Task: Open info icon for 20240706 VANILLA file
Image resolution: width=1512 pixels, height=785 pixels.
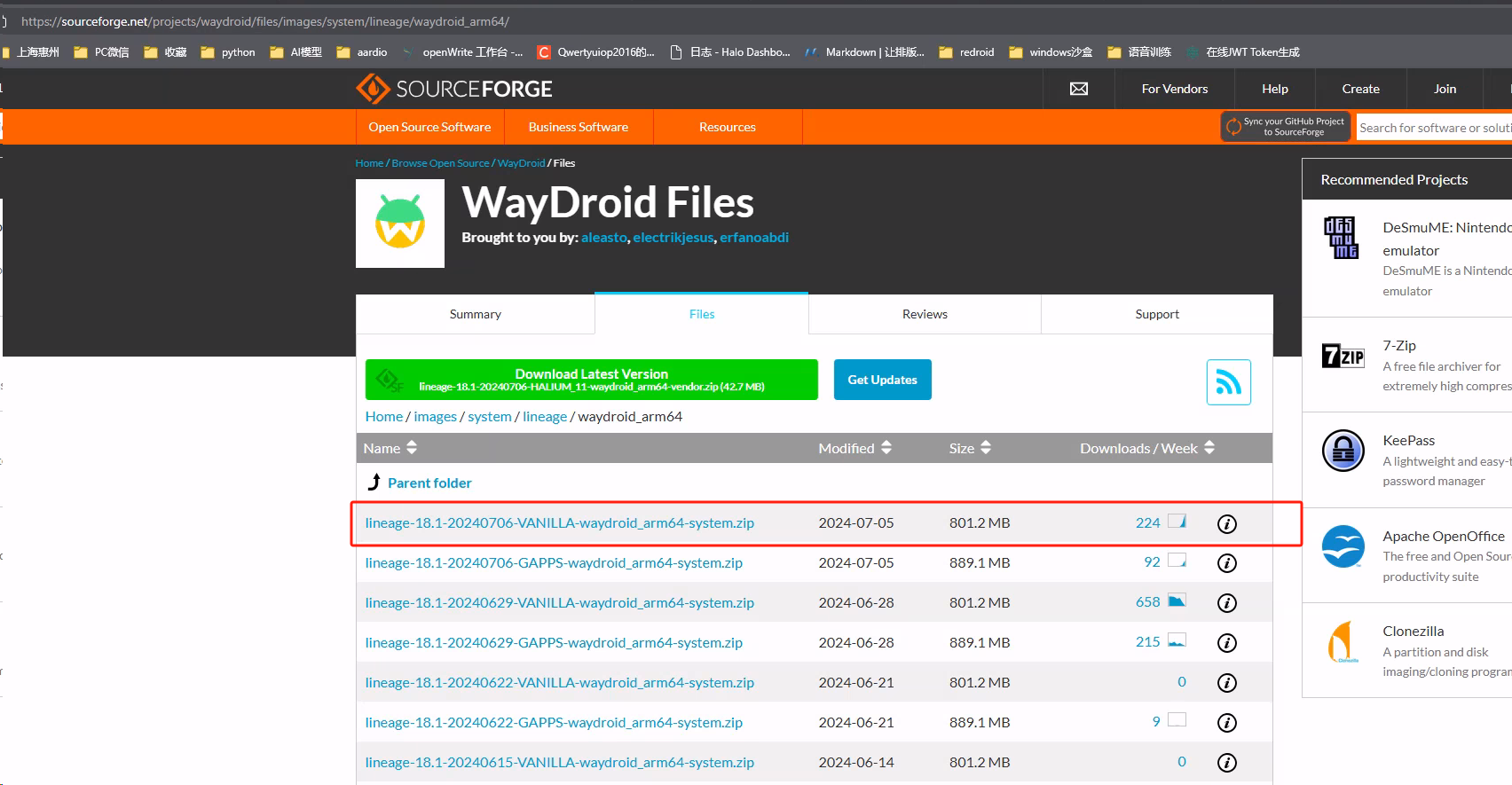Action: click(1226, 524)
